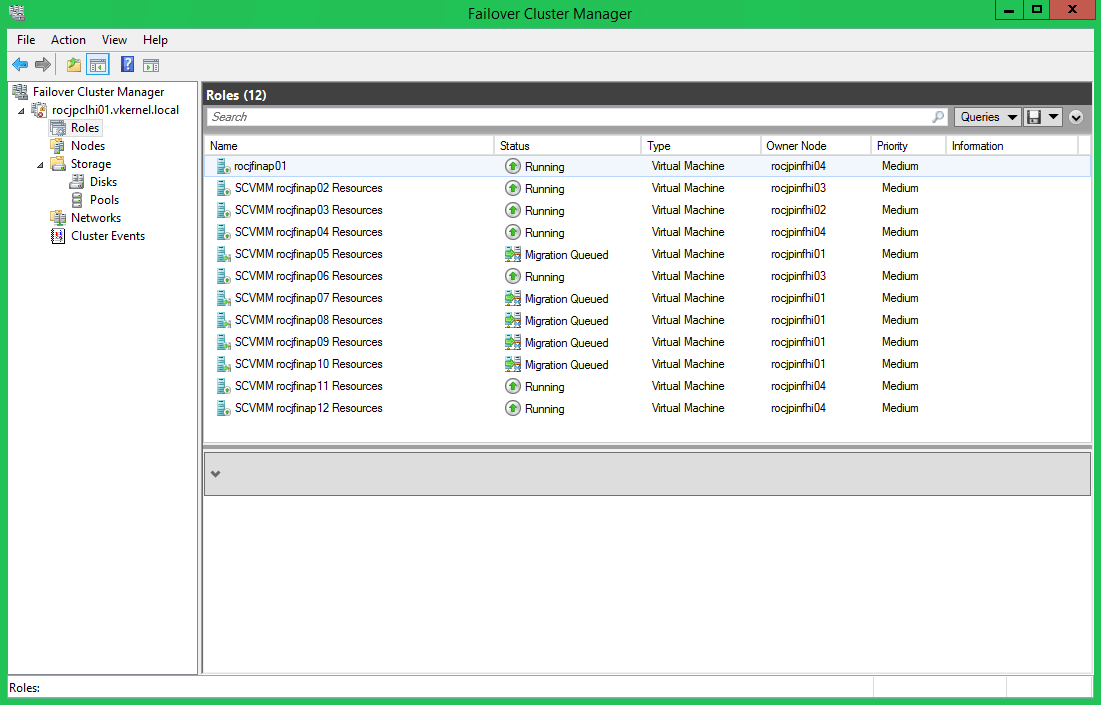Screen dimensions: 1101x705
Task: Click Medium priority for rocjfinap12
Action: (x=900, y=408)
